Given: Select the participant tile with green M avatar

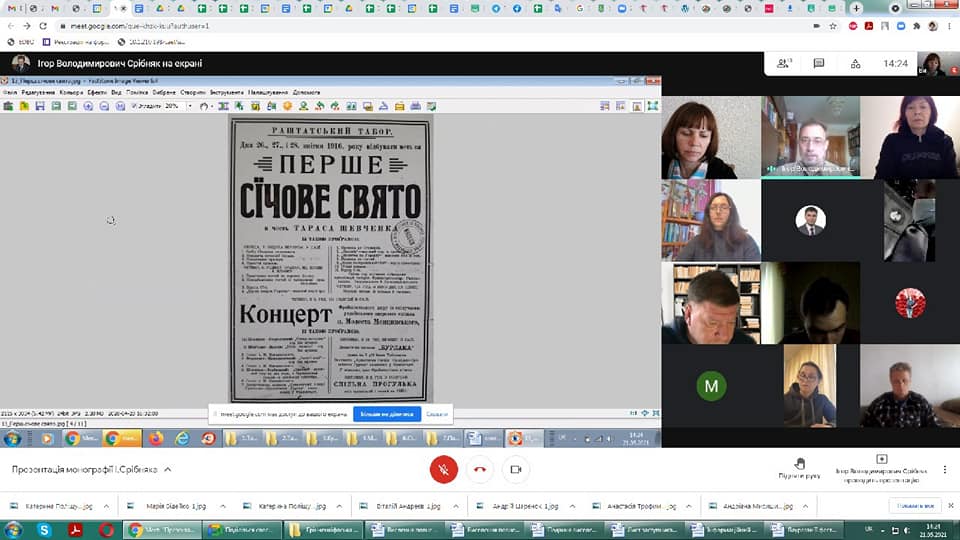Looking at the screenshot, I should pyautogui.click(x=711, y=386).
